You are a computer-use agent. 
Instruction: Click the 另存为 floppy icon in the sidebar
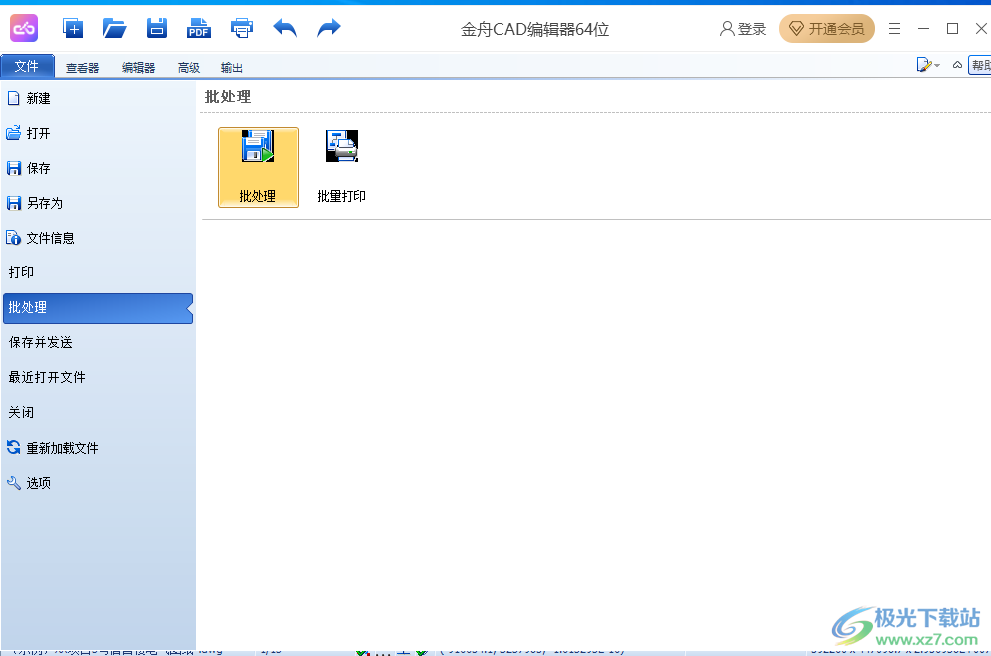pos(13,203)
